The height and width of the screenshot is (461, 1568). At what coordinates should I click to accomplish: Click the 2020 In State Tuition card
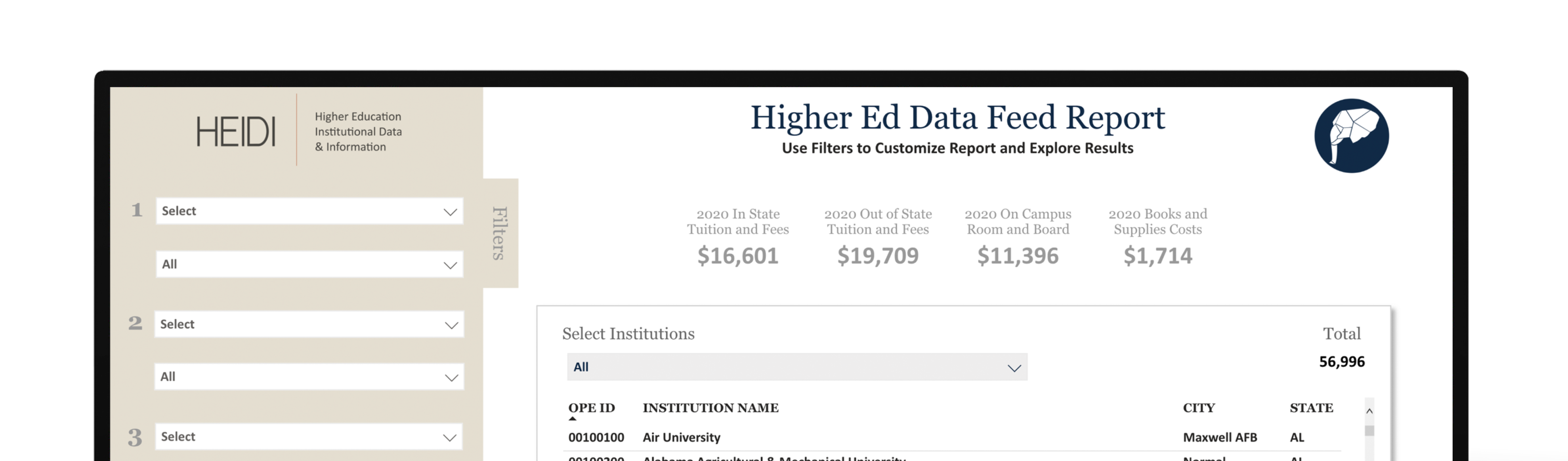point(738,238)
